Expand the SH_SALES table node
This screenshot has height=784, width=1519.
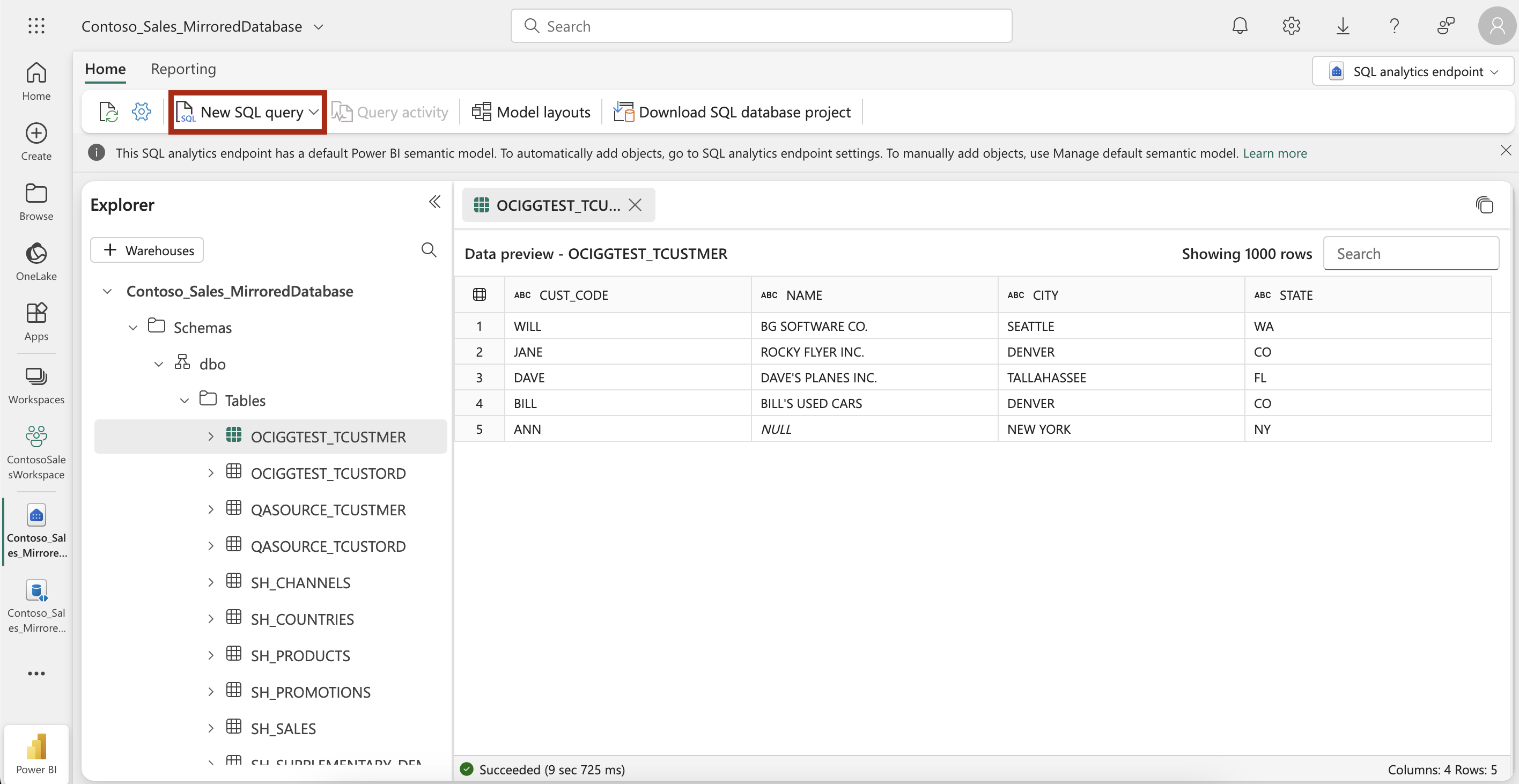(x=210, y=729)
